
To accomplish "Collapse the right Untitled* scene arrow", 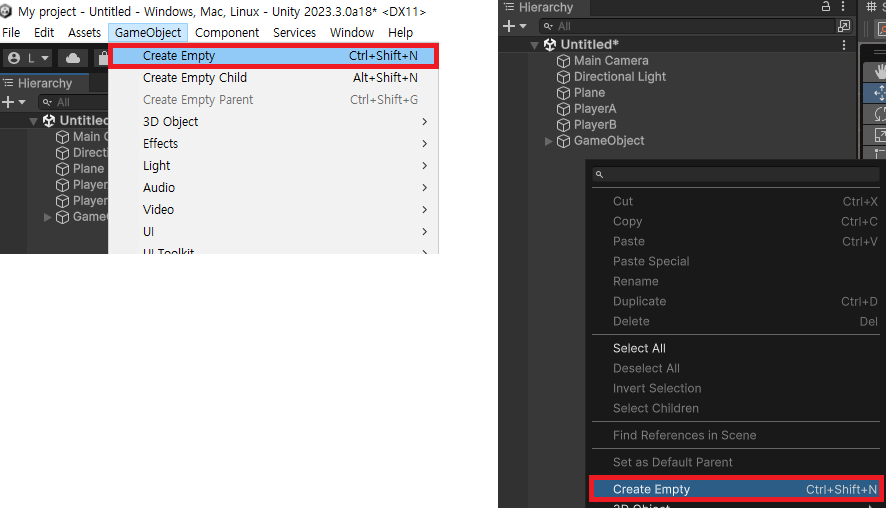I will point(535,45).
